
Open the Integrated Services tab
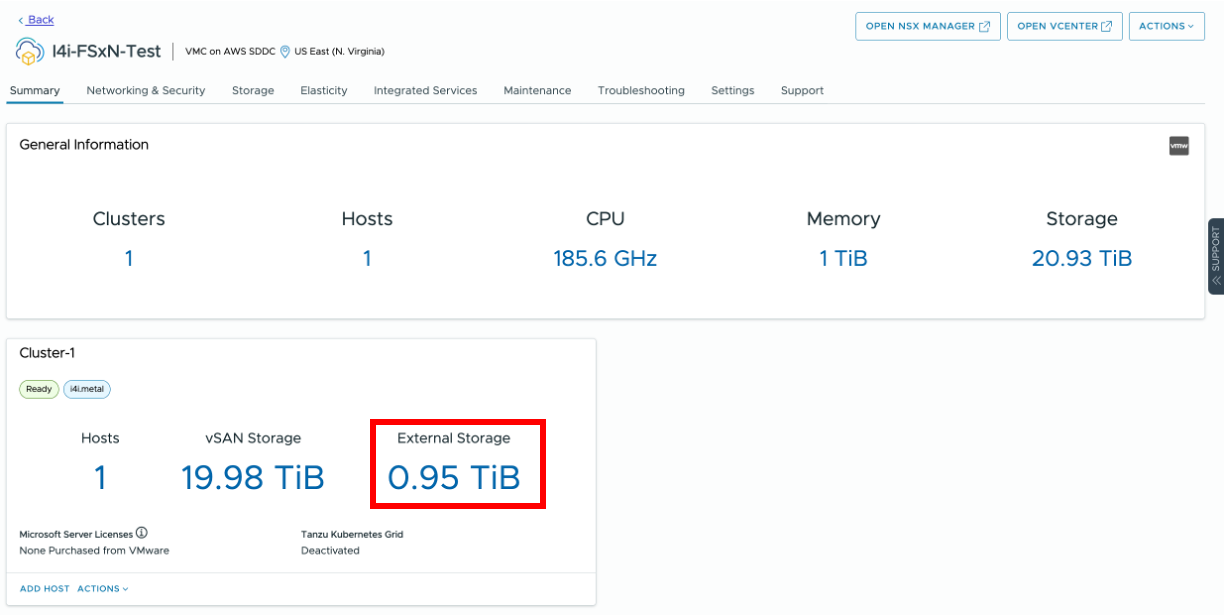point(425,91)
